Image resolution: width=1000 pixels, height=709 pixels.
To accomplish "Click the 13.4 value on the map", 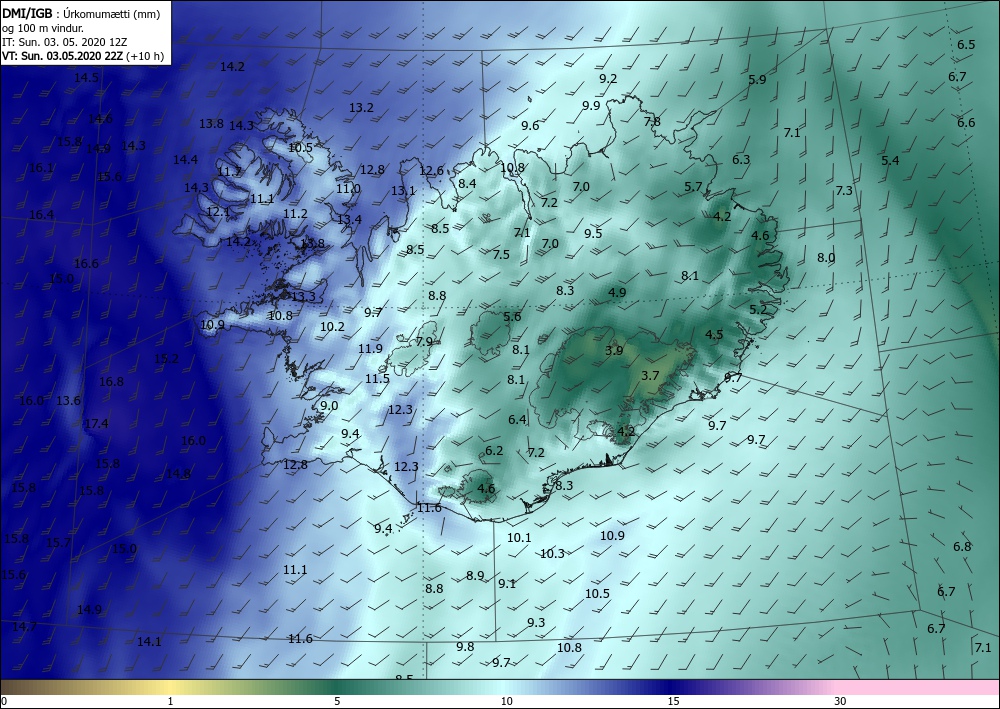I will pos(349,219).
